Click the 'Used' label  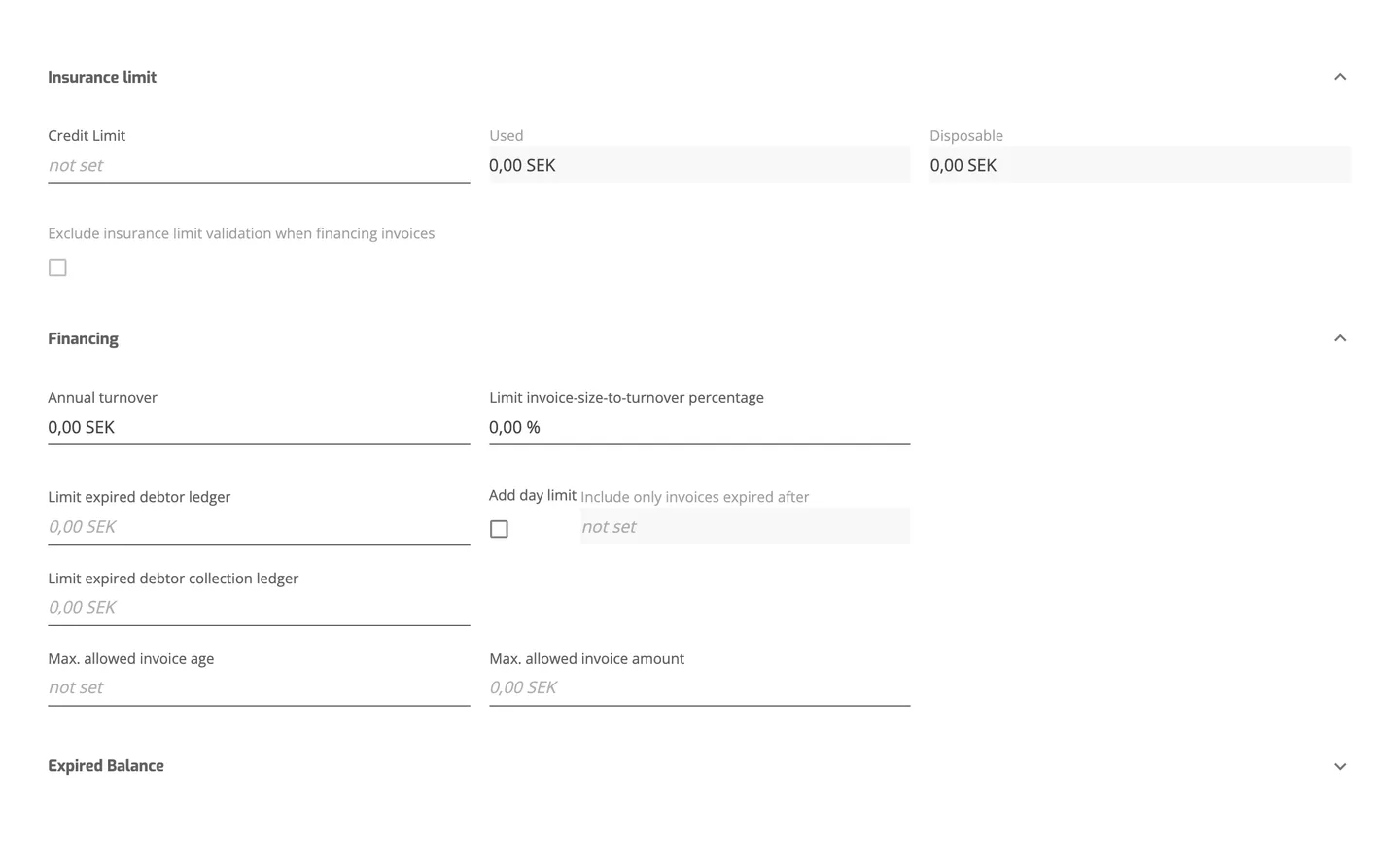coord(506,135)
